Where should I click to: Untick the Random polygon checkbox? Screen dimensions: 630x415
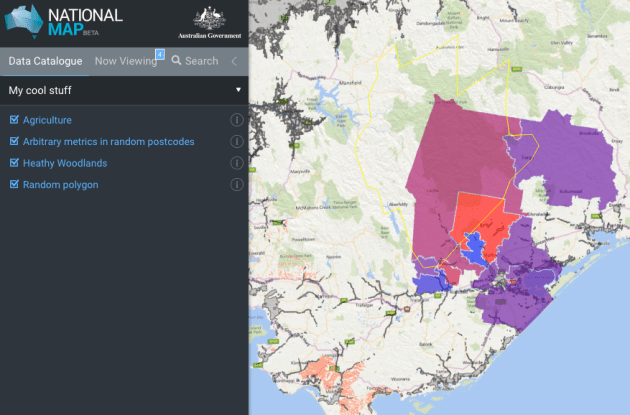click(x=14, y=184)
